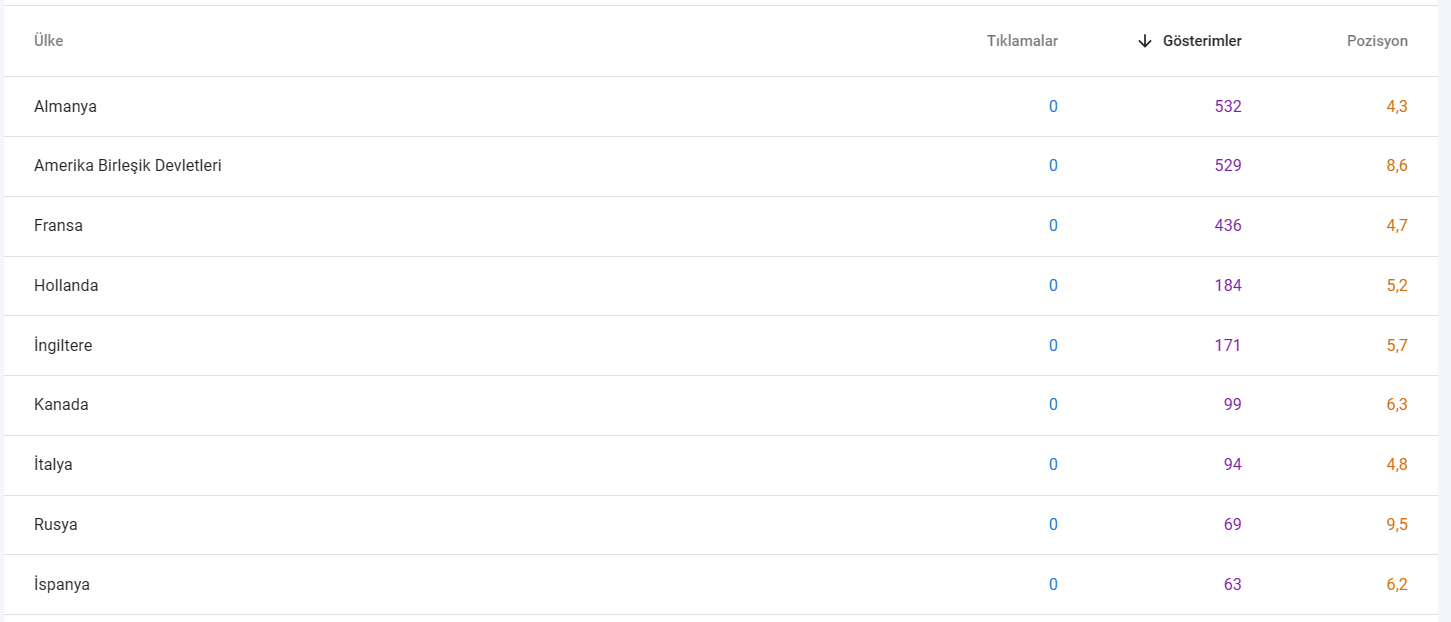Click position value 8,6
The image size is (1451, 622).
[1397, 166]
